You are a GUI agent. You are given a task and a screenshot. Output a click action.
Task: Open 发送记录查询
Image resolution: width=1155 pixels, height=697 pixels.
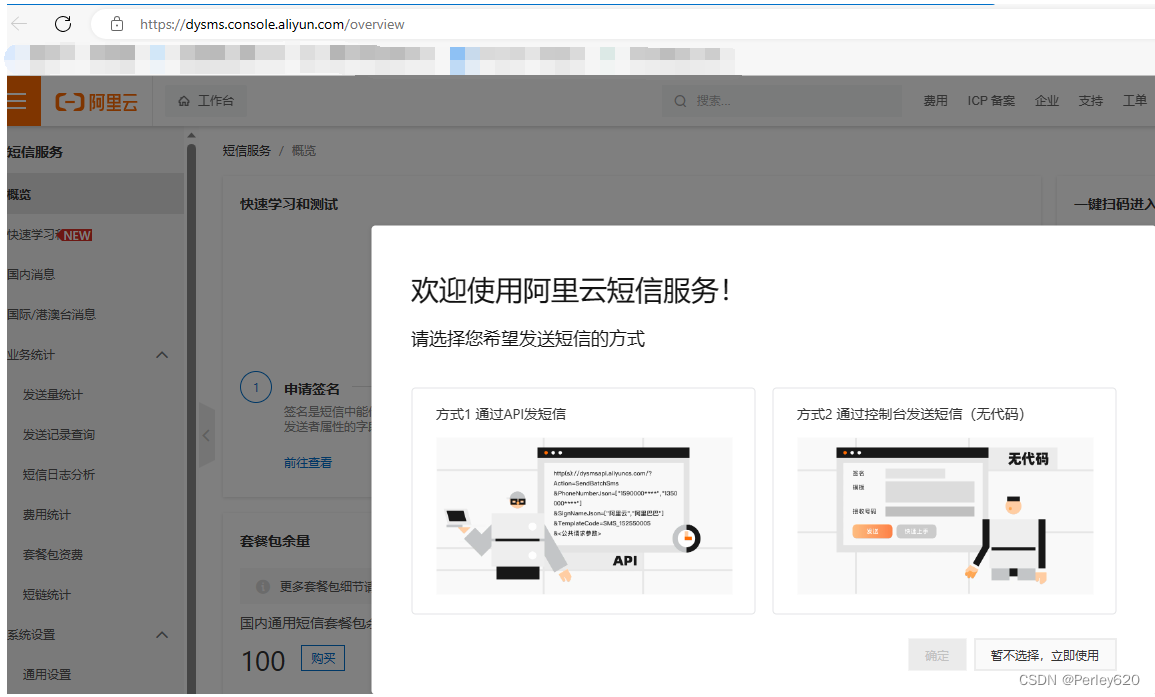(59, 435)
